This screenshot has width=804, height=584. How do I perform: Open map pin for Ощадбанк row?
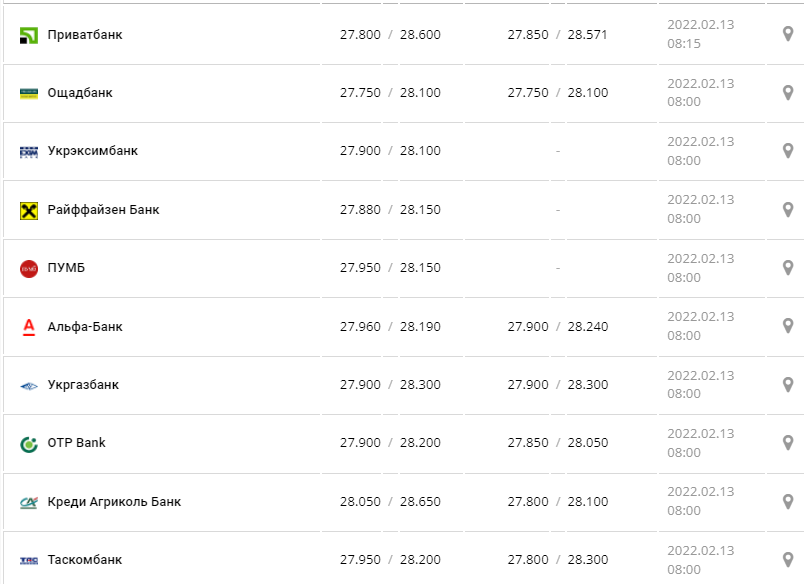click(787, 93)
